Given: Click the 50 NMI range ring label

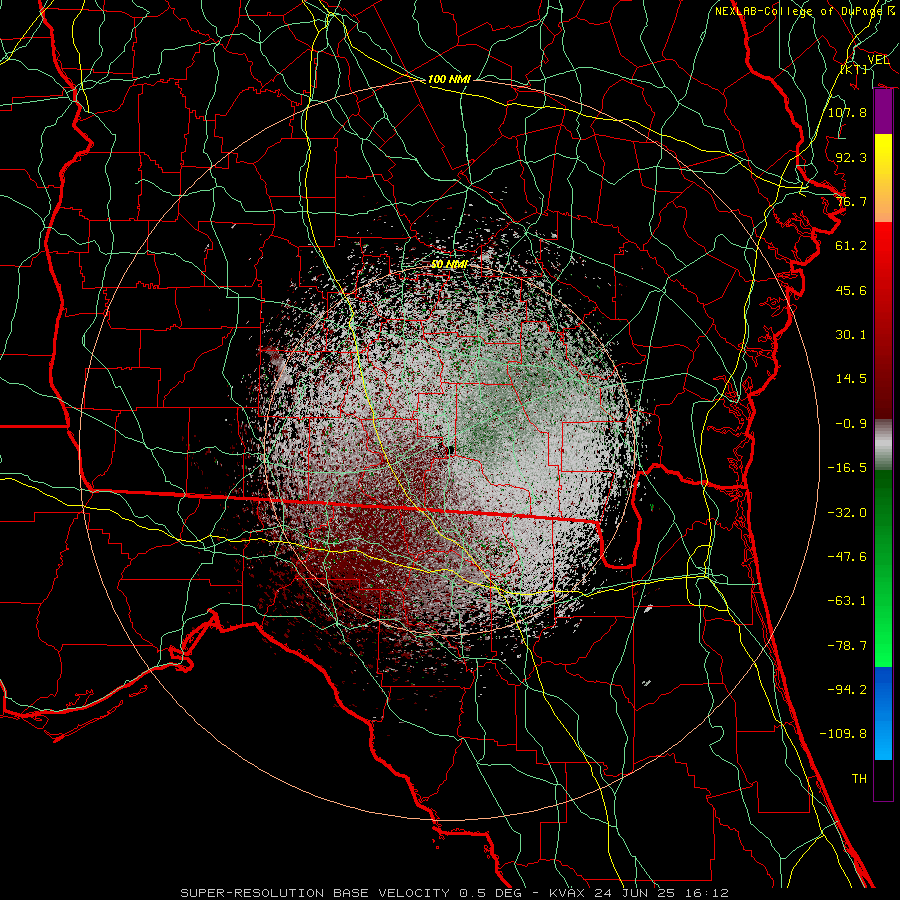Looking at the screenshot, I should click(x=449, y=264).
